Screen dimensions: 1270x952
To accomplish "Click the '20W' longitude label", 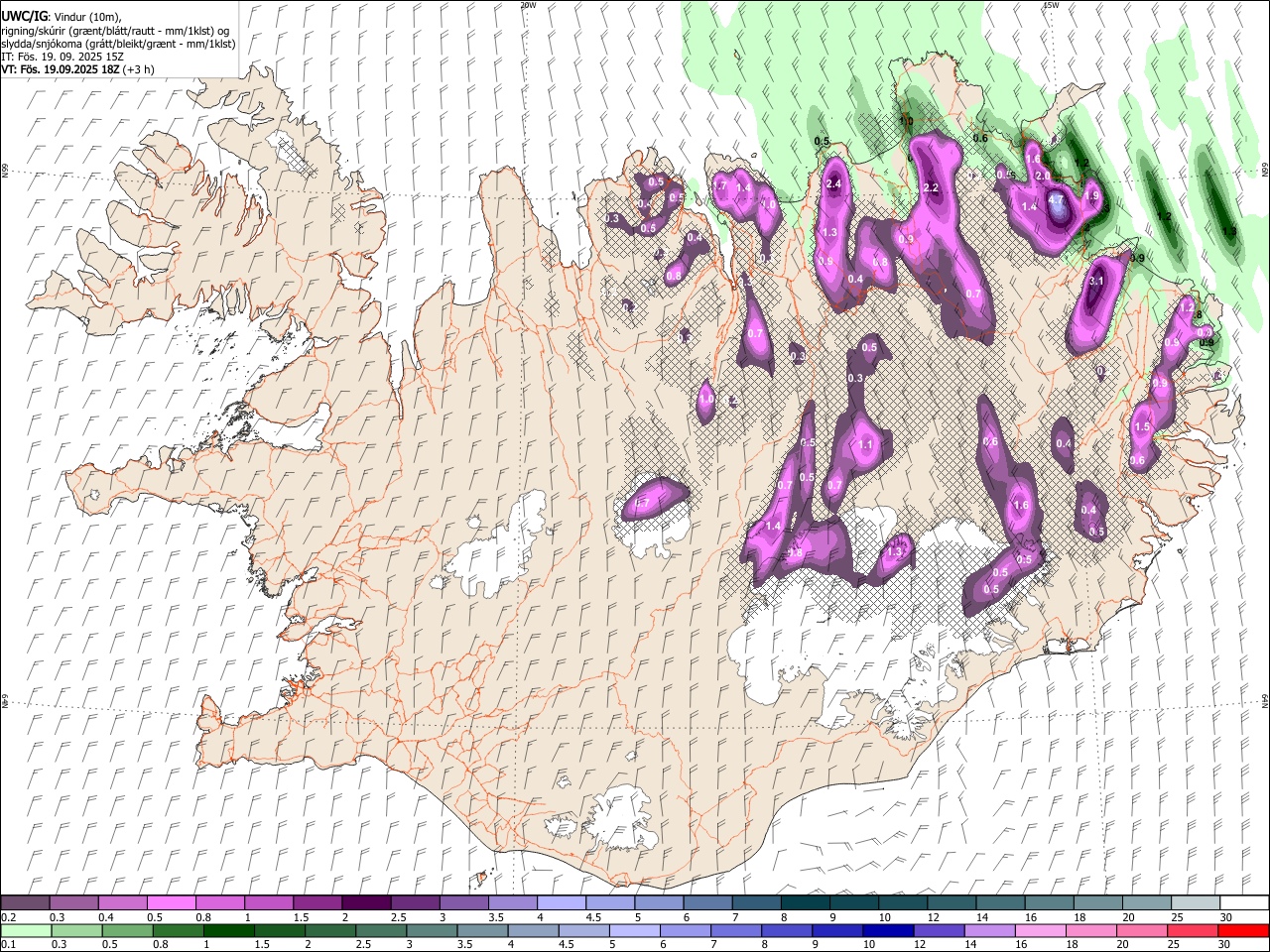I will [x=528, y=5].
